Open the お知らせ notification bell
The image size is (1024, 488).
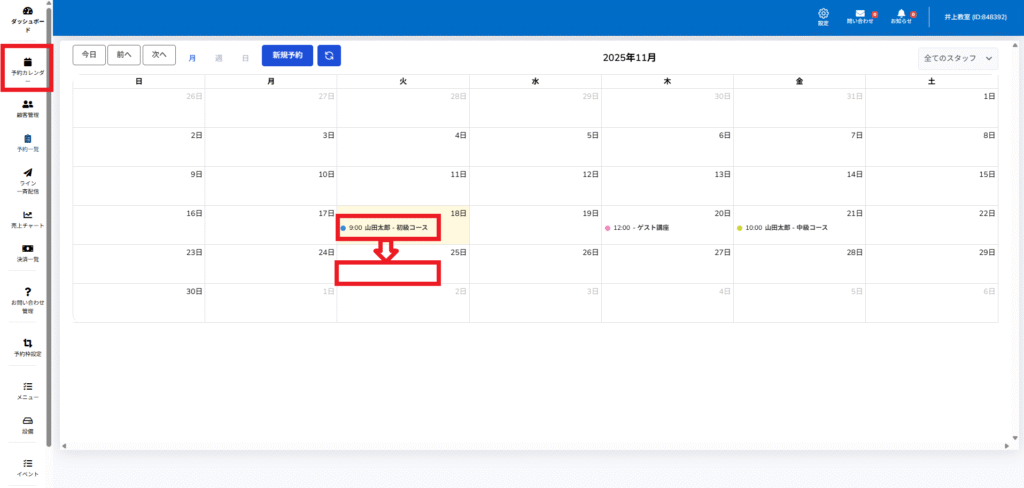[901, 14]
